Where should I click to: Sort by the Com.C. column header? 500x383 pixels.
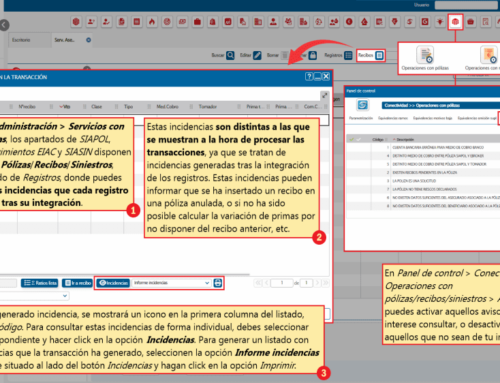312,107
